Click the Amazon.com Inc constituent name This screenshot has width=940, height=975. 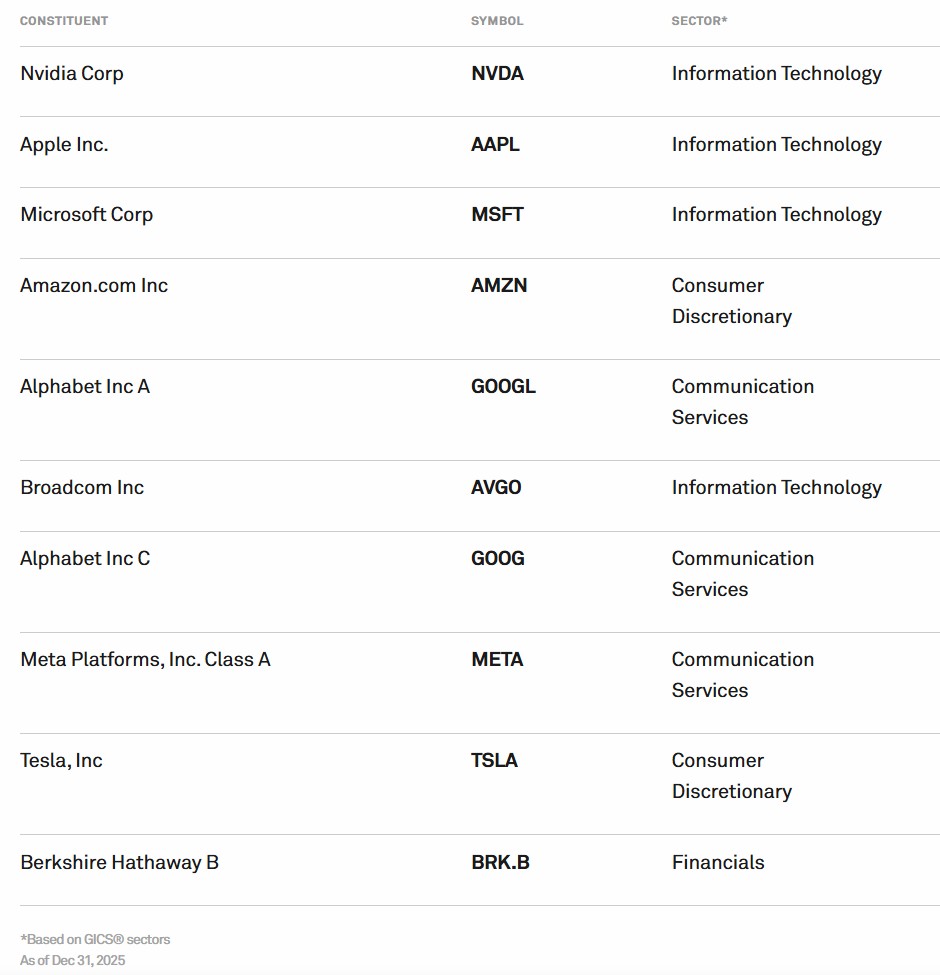pyautogui.click(x=94, y=286)
